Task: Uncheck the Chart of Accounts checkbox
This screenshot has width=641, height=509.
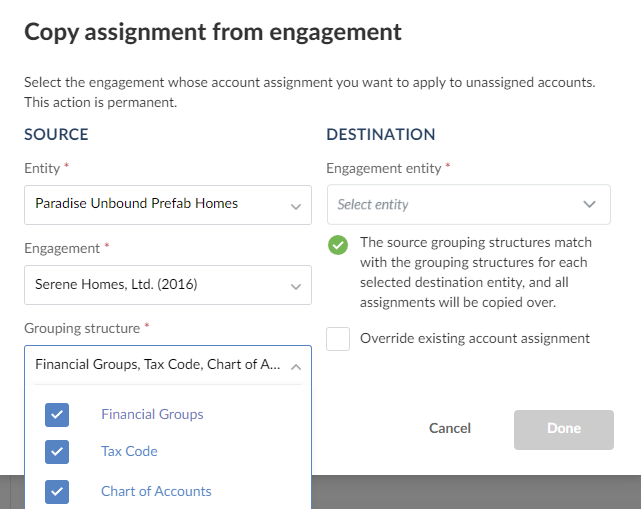Action: 57,491
